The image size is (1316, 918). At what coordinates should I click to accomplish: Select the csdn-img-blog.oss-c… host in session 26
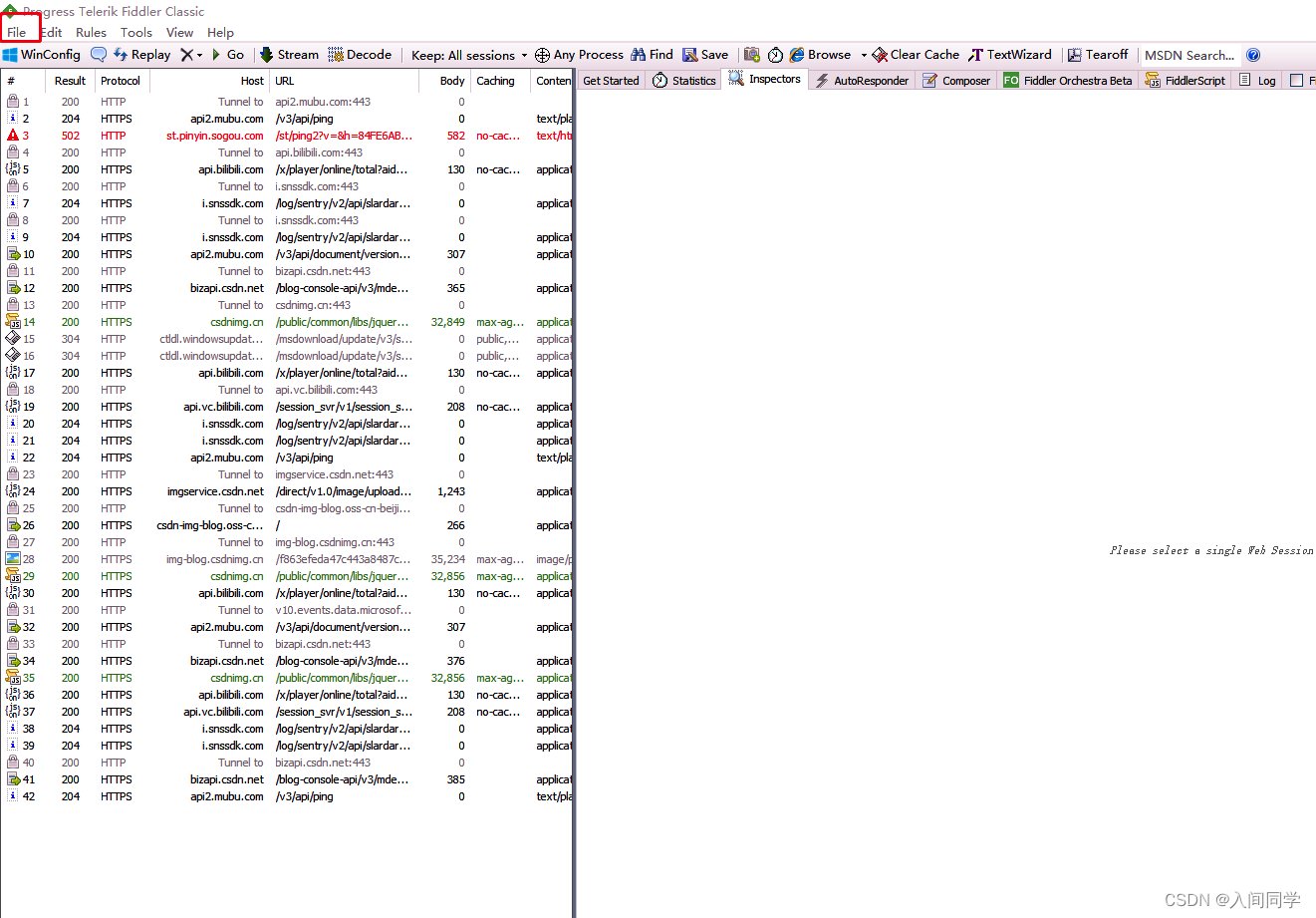[210, 525]
